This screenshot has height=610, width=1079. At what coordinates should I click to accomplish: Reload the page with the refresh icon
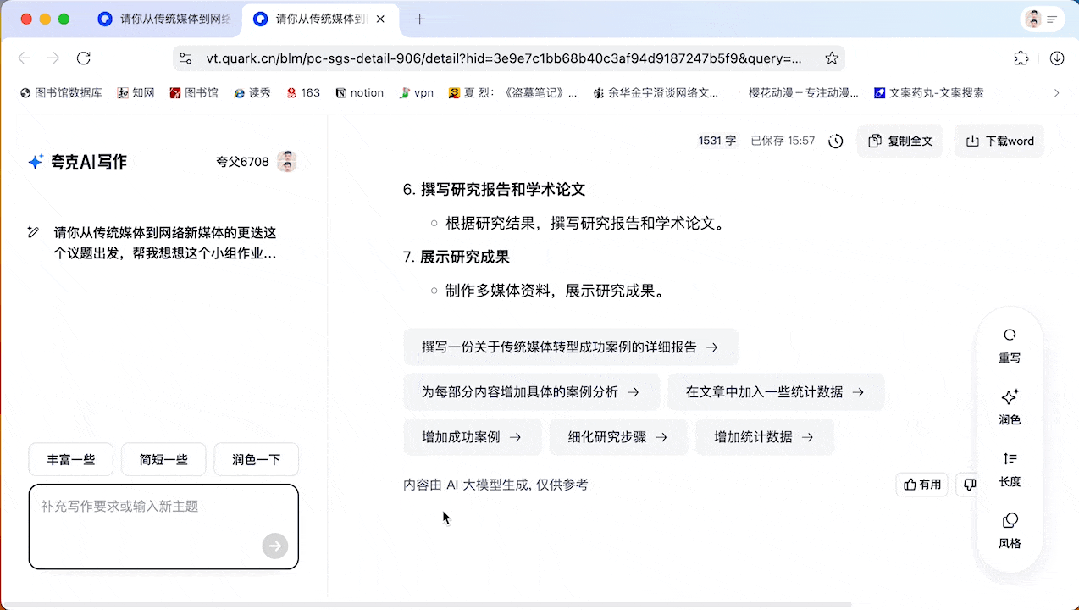click(x=84, y=59)
